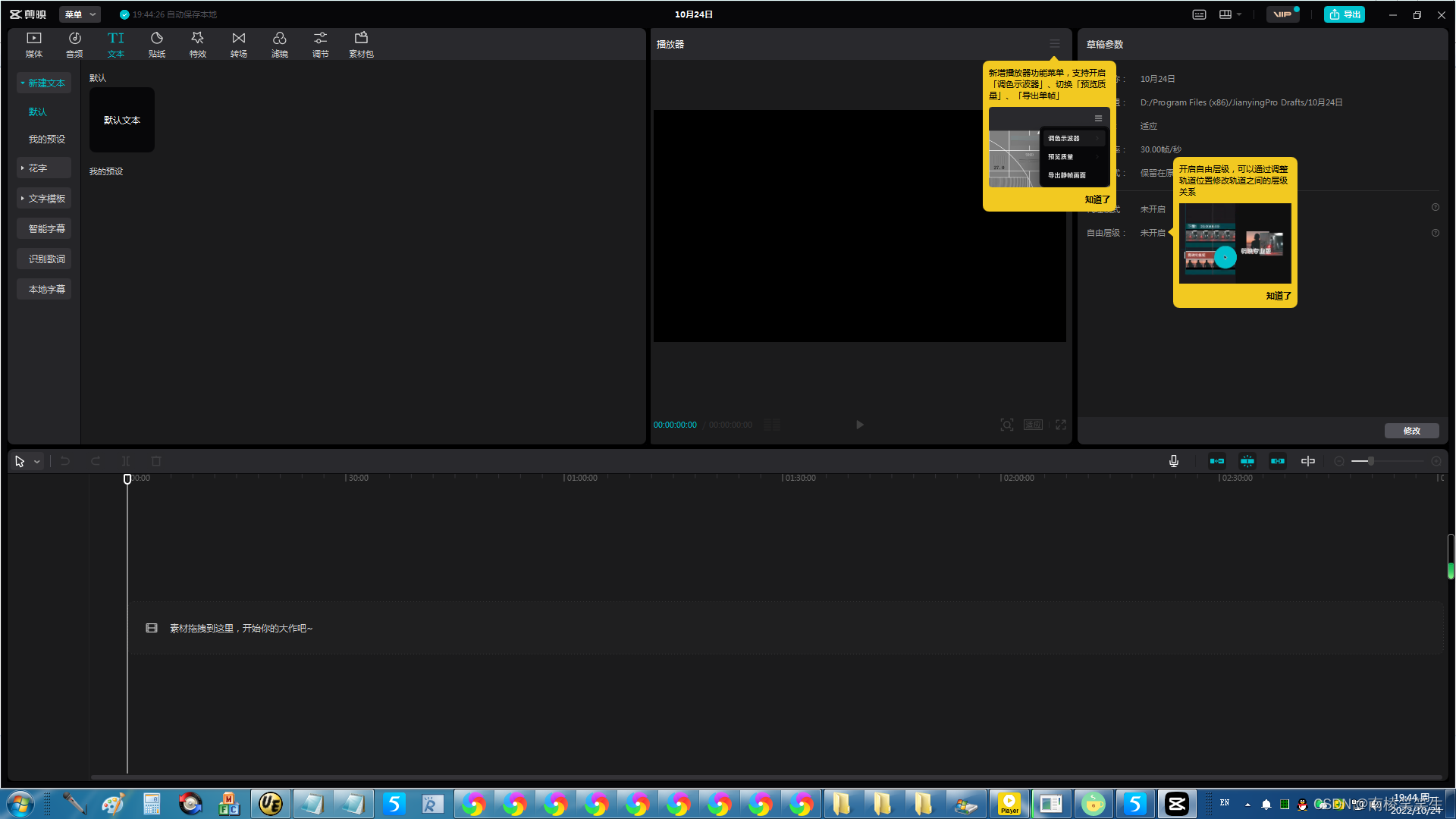The width and height of the screenshot is (1456, 819).
Task: Toggle timeline auto-snap button
Action: tap(1247, 461)
